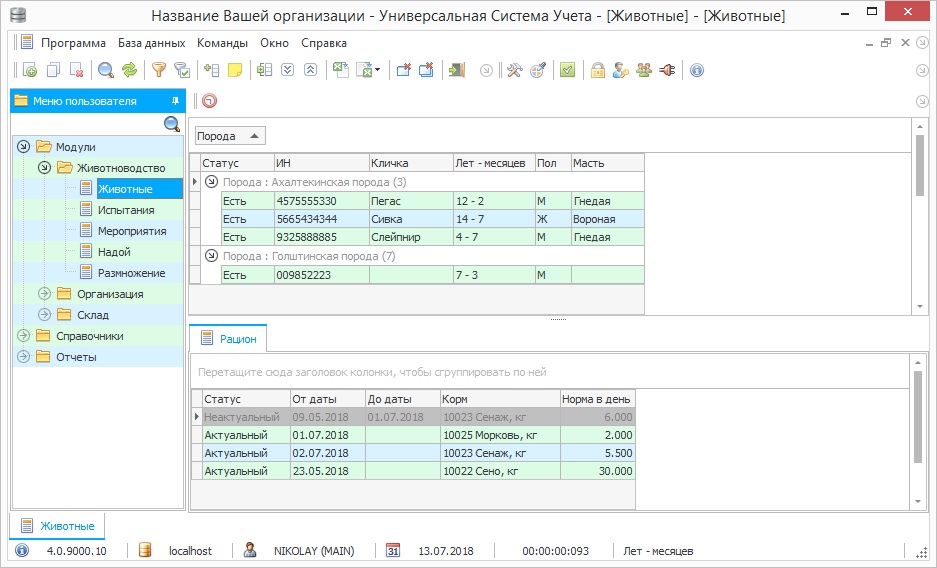Screen dimensions: 937x568
Task: Switch to the Рацион tab
Action: click(228, 339)
